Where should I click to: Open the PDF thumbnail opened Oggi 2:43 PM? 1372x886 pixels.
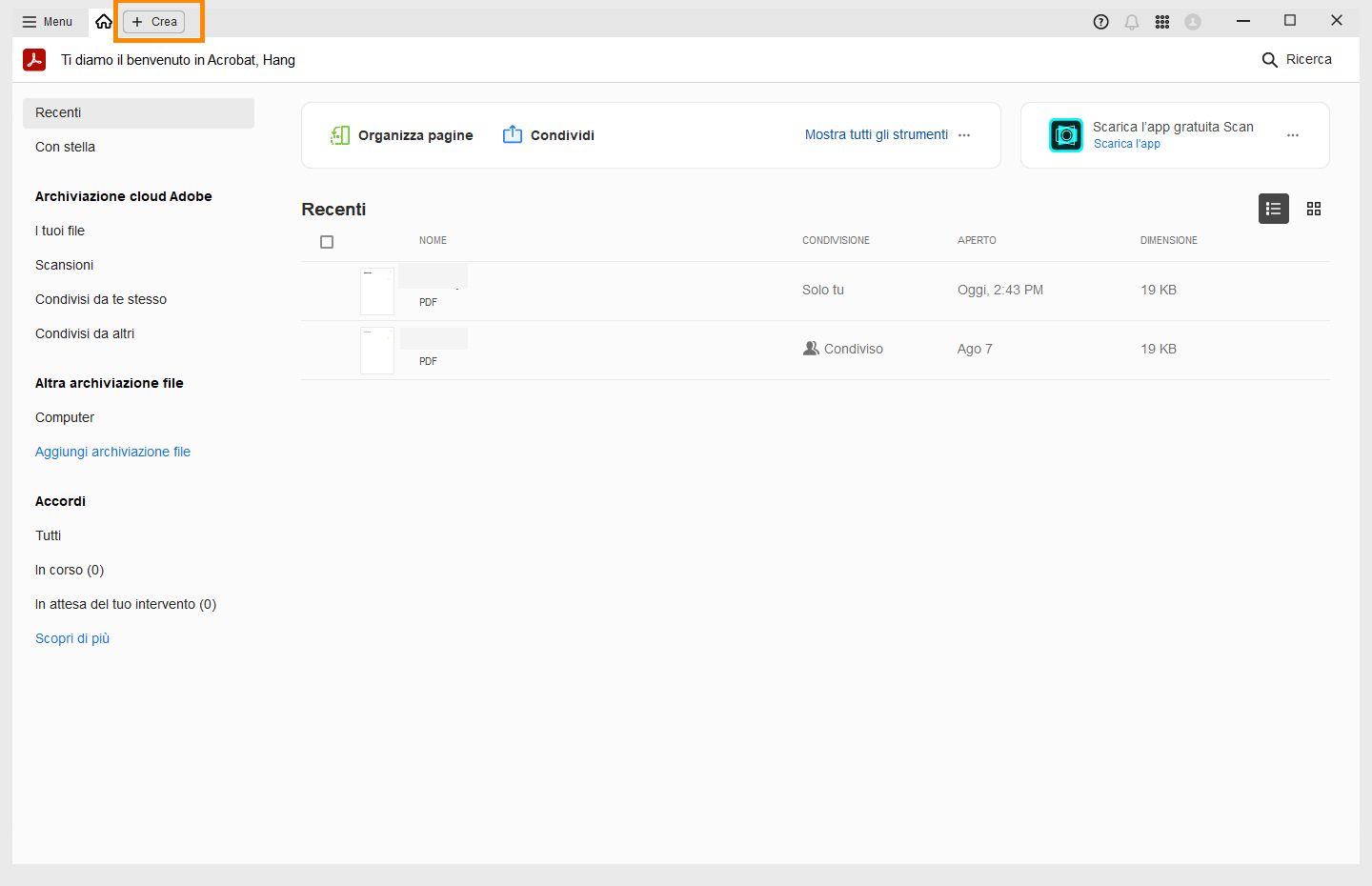click(x=377, y=291)
